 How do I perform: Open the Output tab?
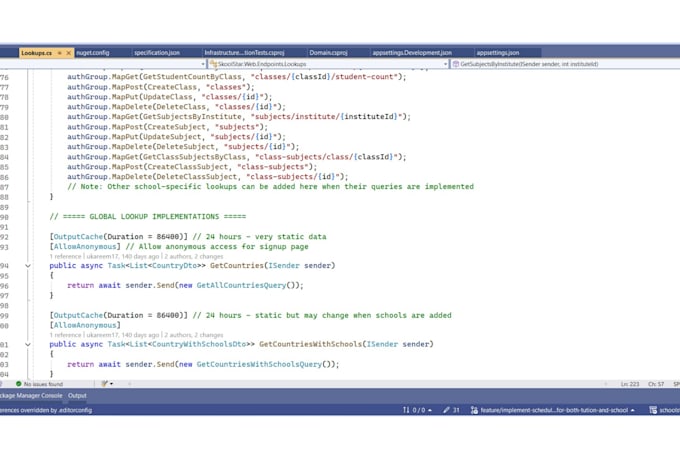(77, 396)
